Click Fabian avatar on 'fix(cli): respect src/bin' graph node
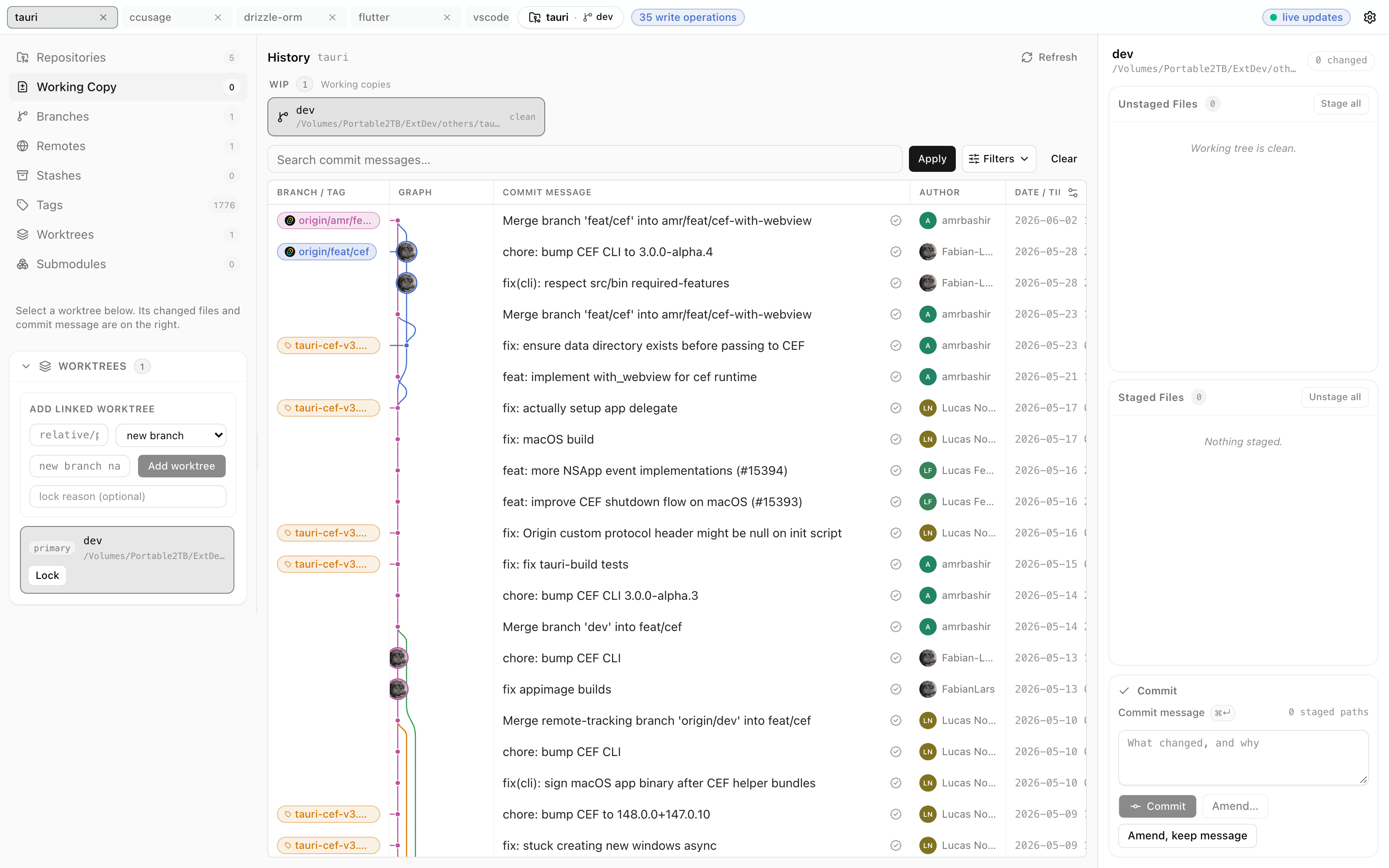This screenshot has height=868, width=1389. tap(406, 283)
